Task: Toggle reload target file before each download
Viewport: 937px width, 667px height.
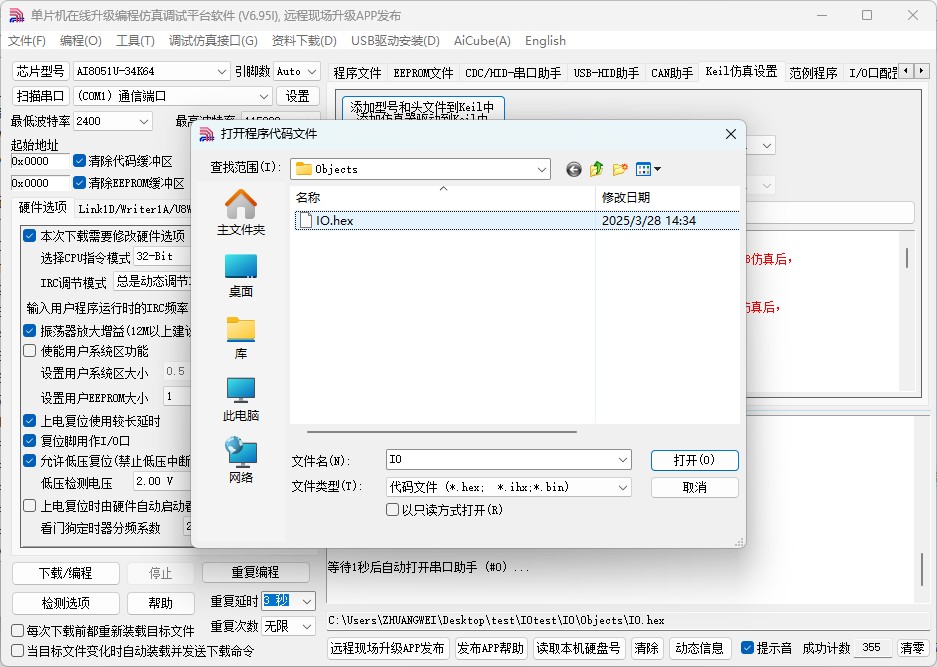Action: coord(18,631)
